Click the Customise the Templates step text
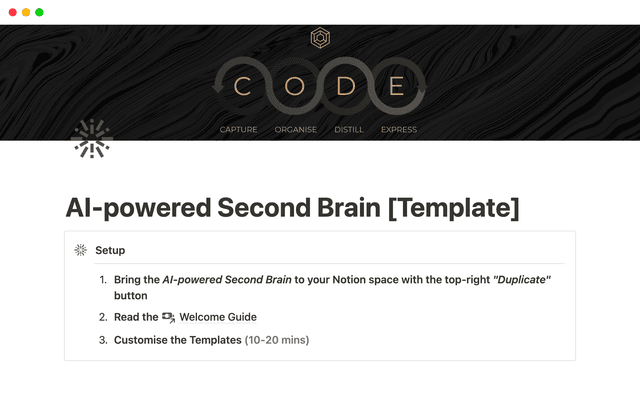This screenshot has height=400, width=640. coord(178,340)
